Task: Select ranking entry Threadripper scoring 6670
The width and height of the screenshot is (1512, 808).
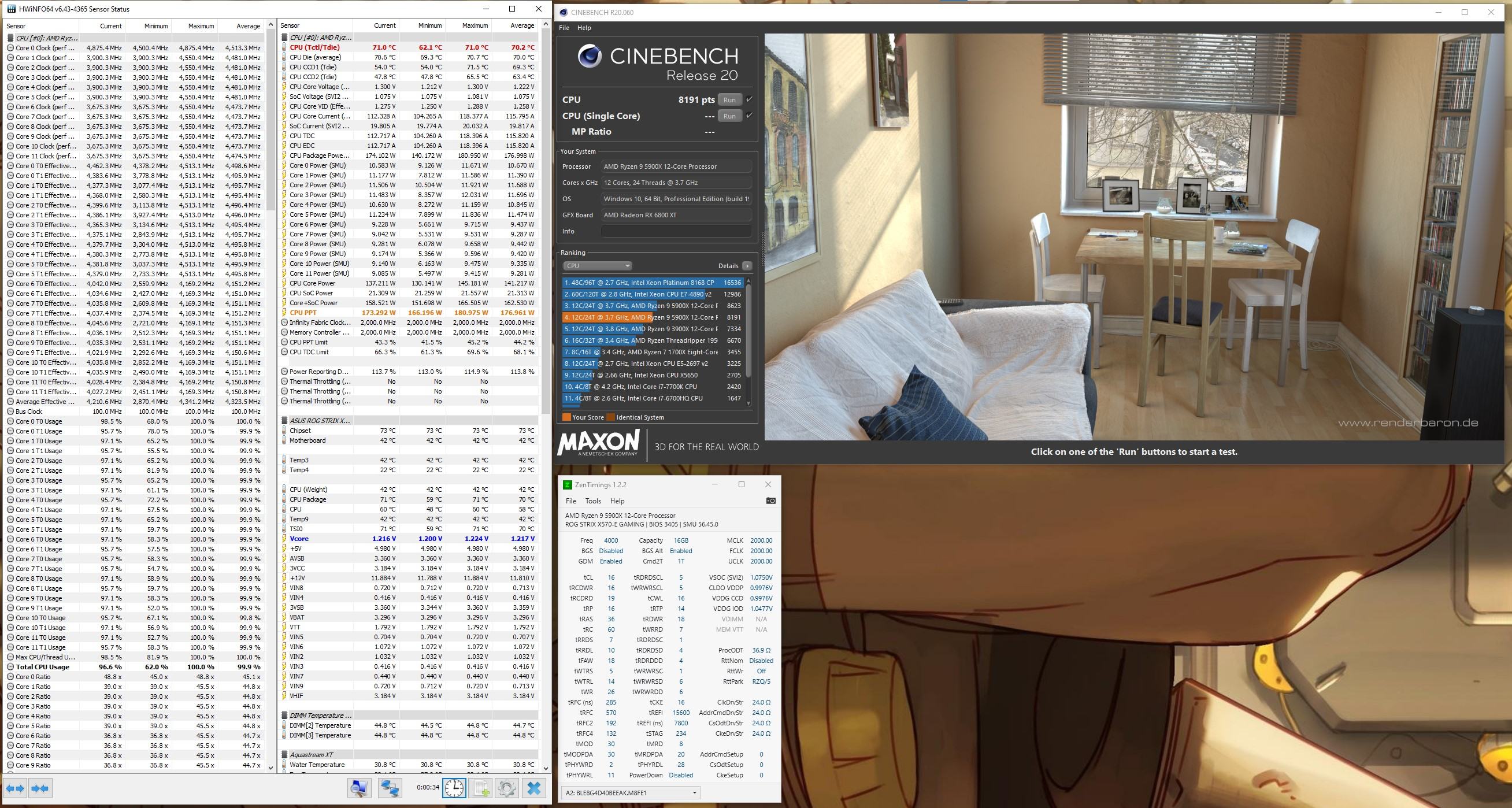Action: 653,340
